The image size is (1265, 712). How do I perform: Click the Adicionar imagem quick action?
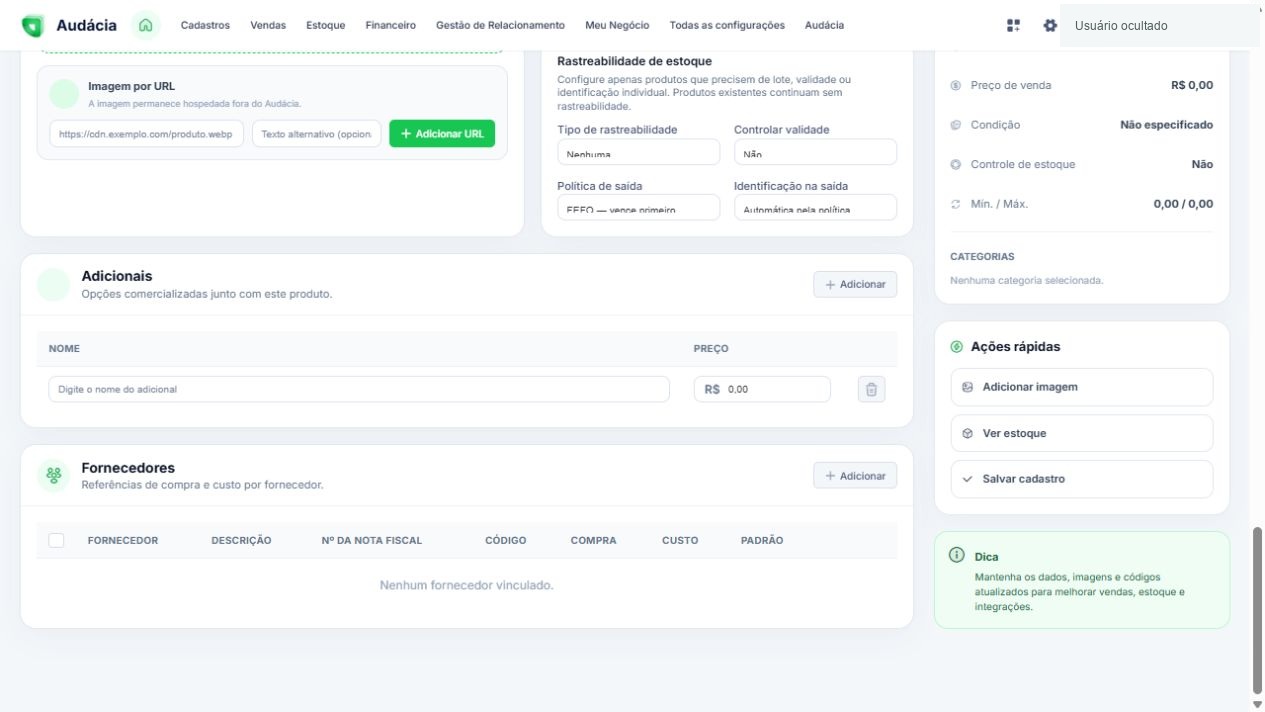(x=1082, y=387)
